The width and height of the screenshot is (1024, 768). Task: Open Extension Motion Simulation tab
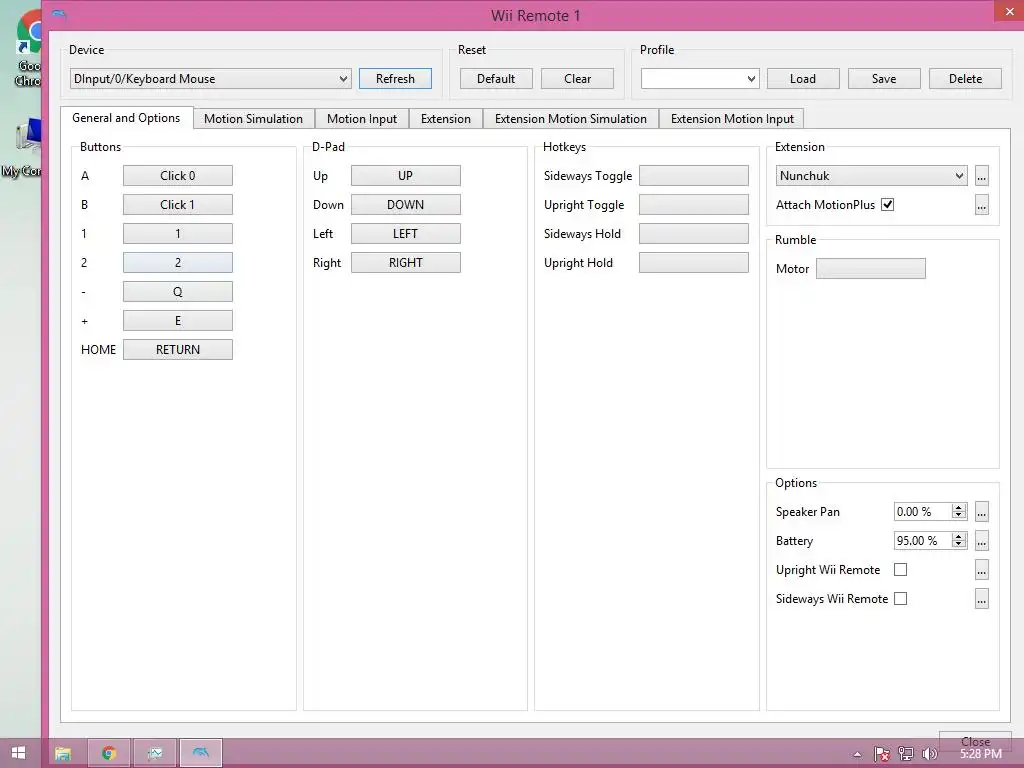point(571,119)
